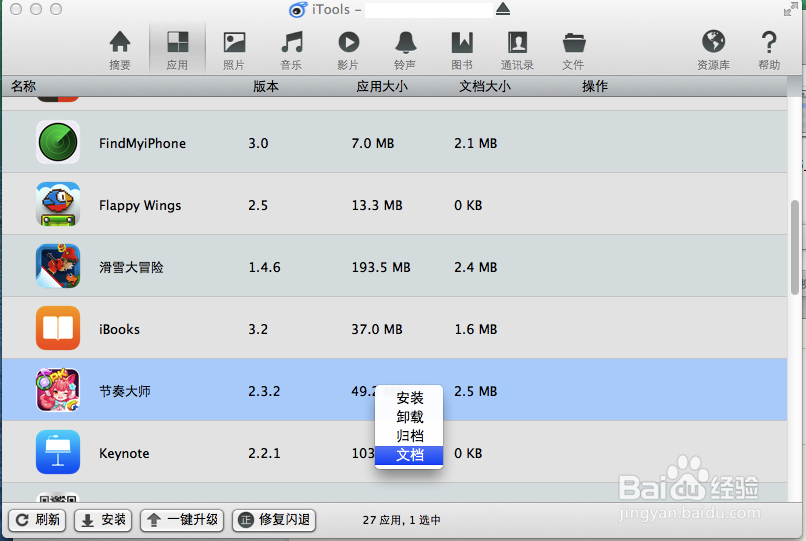Image resolution: width=806 pixels, height=541 pixels.
Task: Click the 2.5 MB document size cell
Action: click(475, 391)
